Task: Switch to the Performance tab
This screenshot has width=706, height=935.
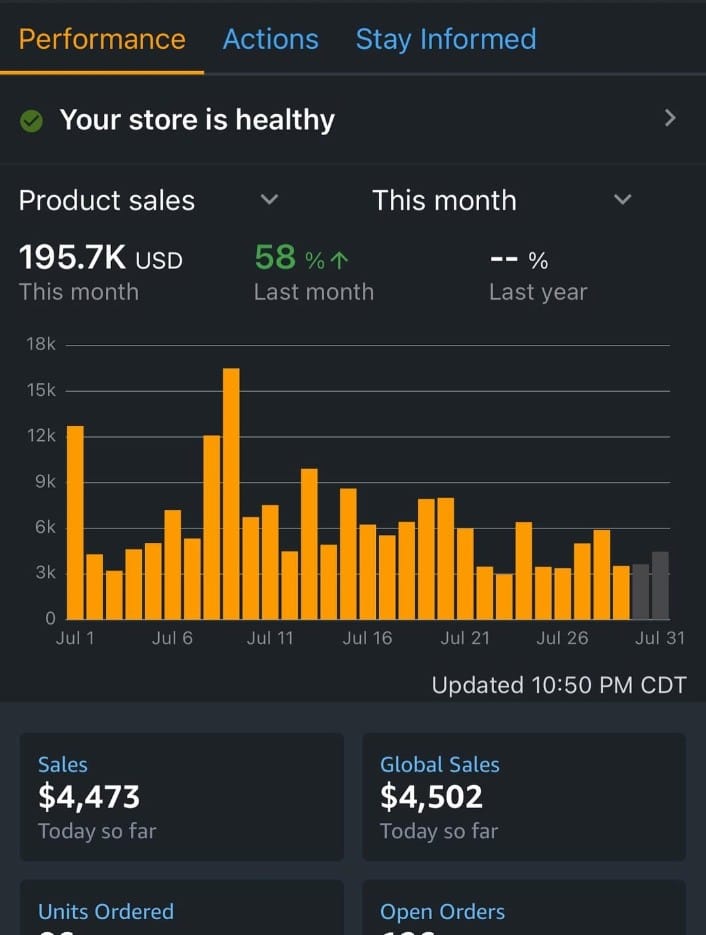Action: (102, 39)
